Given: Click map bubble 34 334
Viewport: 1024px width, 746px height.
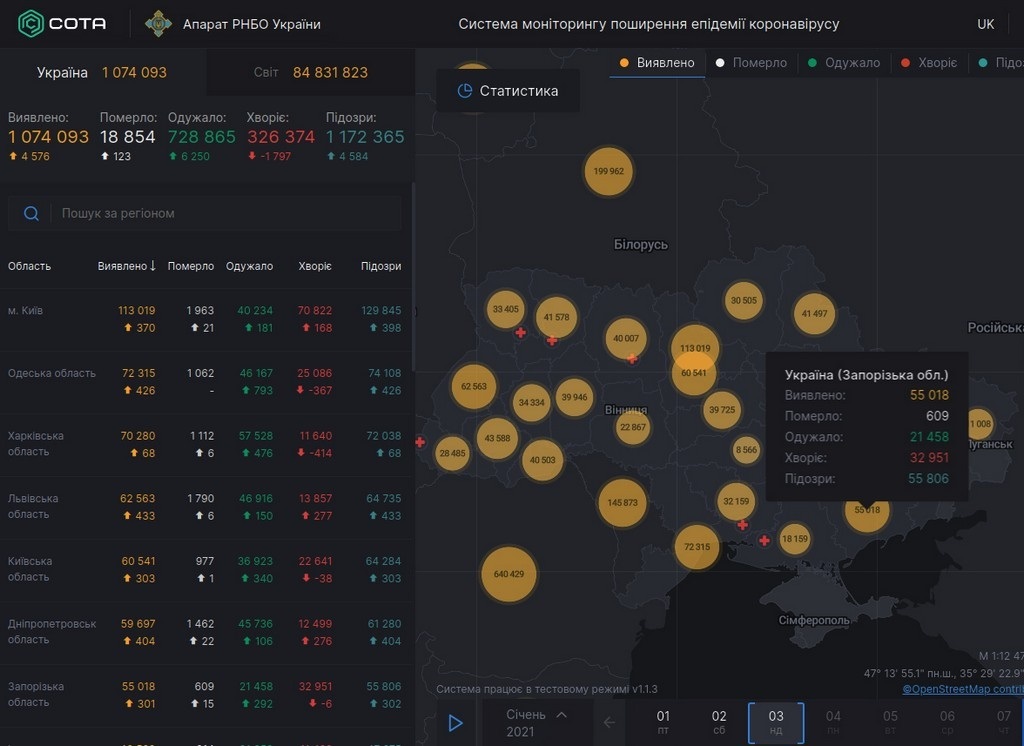Looking at the screenshot, I should 532,402.
